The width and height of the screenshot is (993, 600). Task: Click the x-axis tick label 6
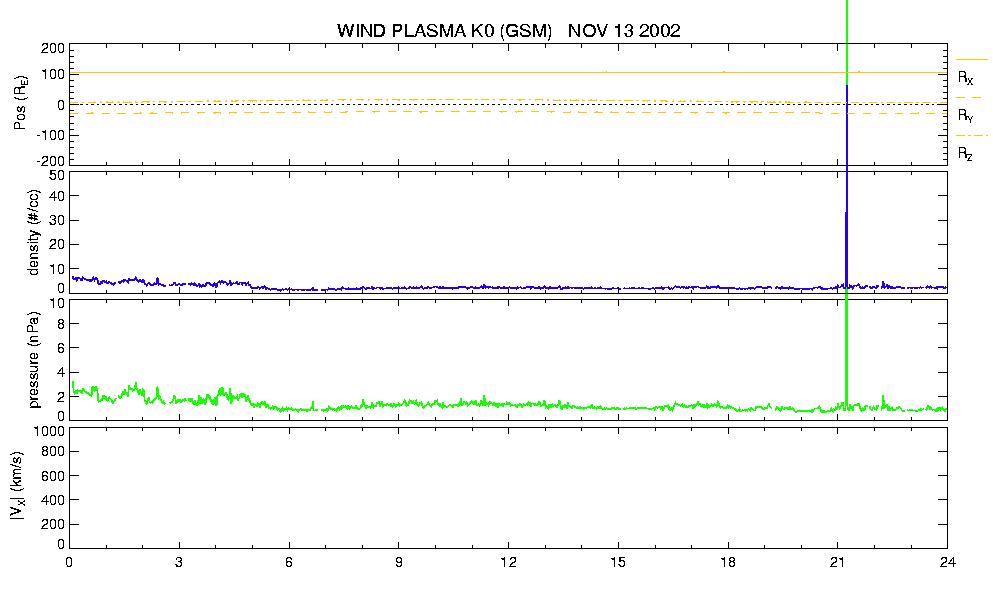click(289, 563)
